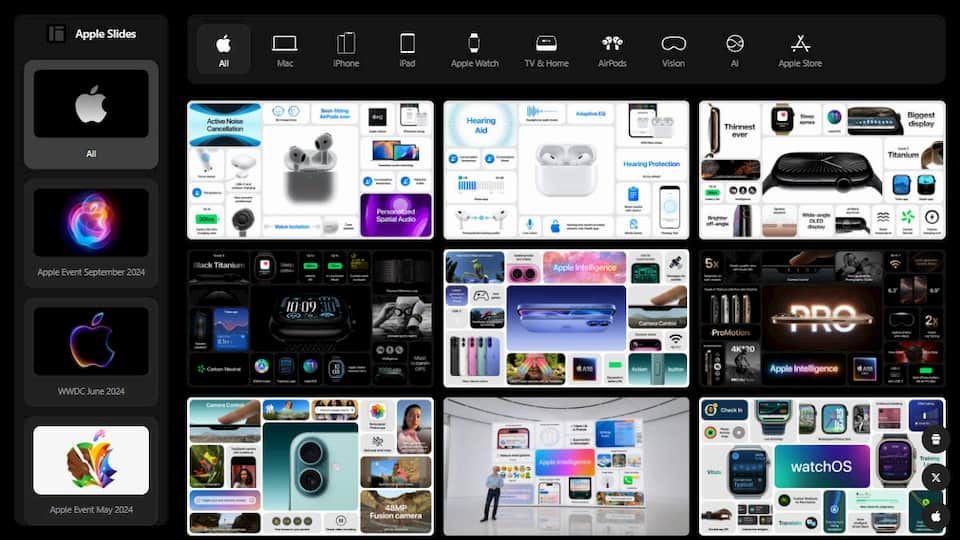Filter slides by AI category
Viewport: 960px width, 540px height.
tap(735, 50)
